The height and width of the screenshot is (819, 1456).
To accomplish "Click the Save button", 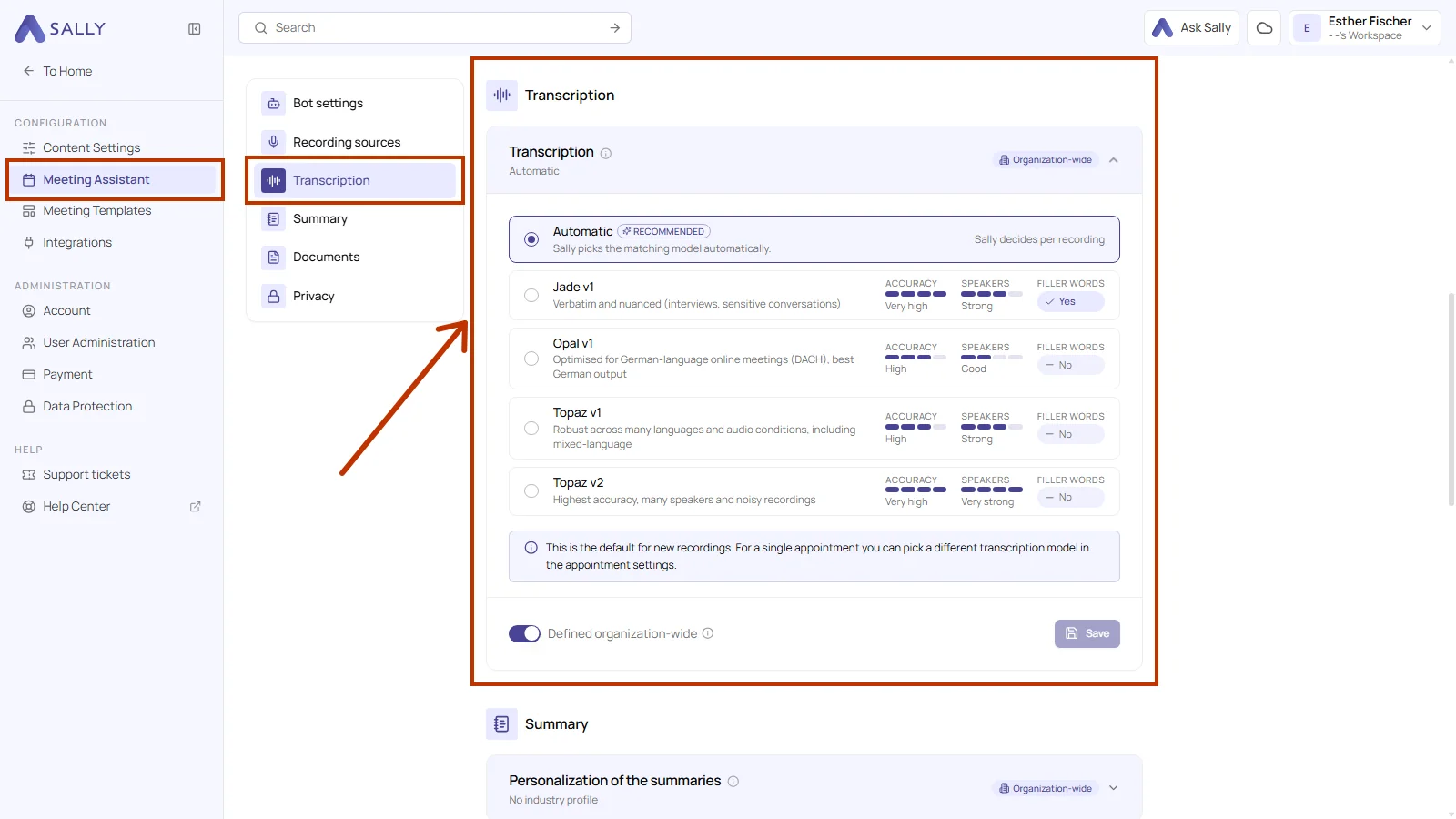I will 1087,633.
